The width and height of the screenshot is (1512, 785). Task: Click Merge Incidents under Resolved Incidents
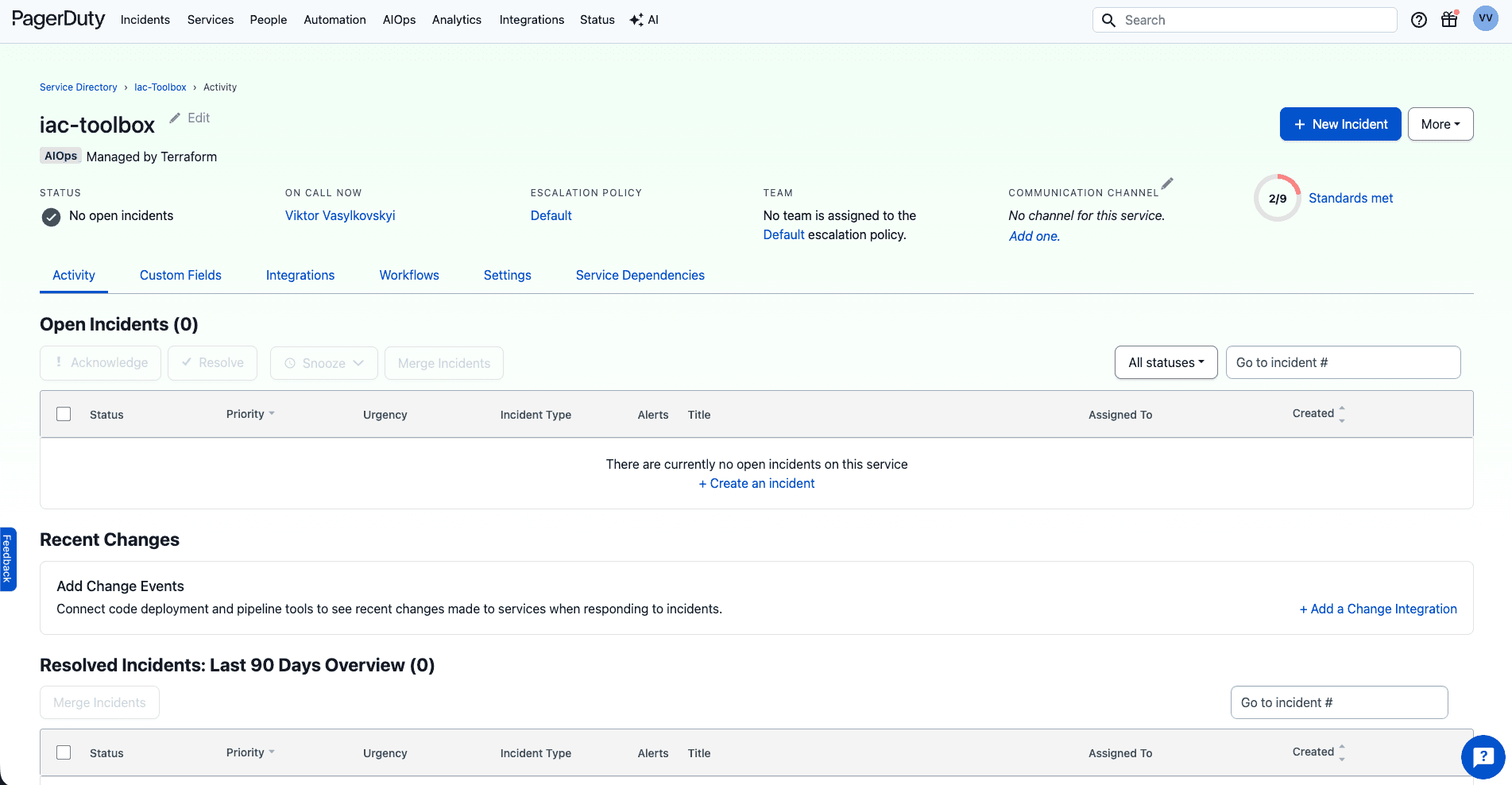pos(99,702)
